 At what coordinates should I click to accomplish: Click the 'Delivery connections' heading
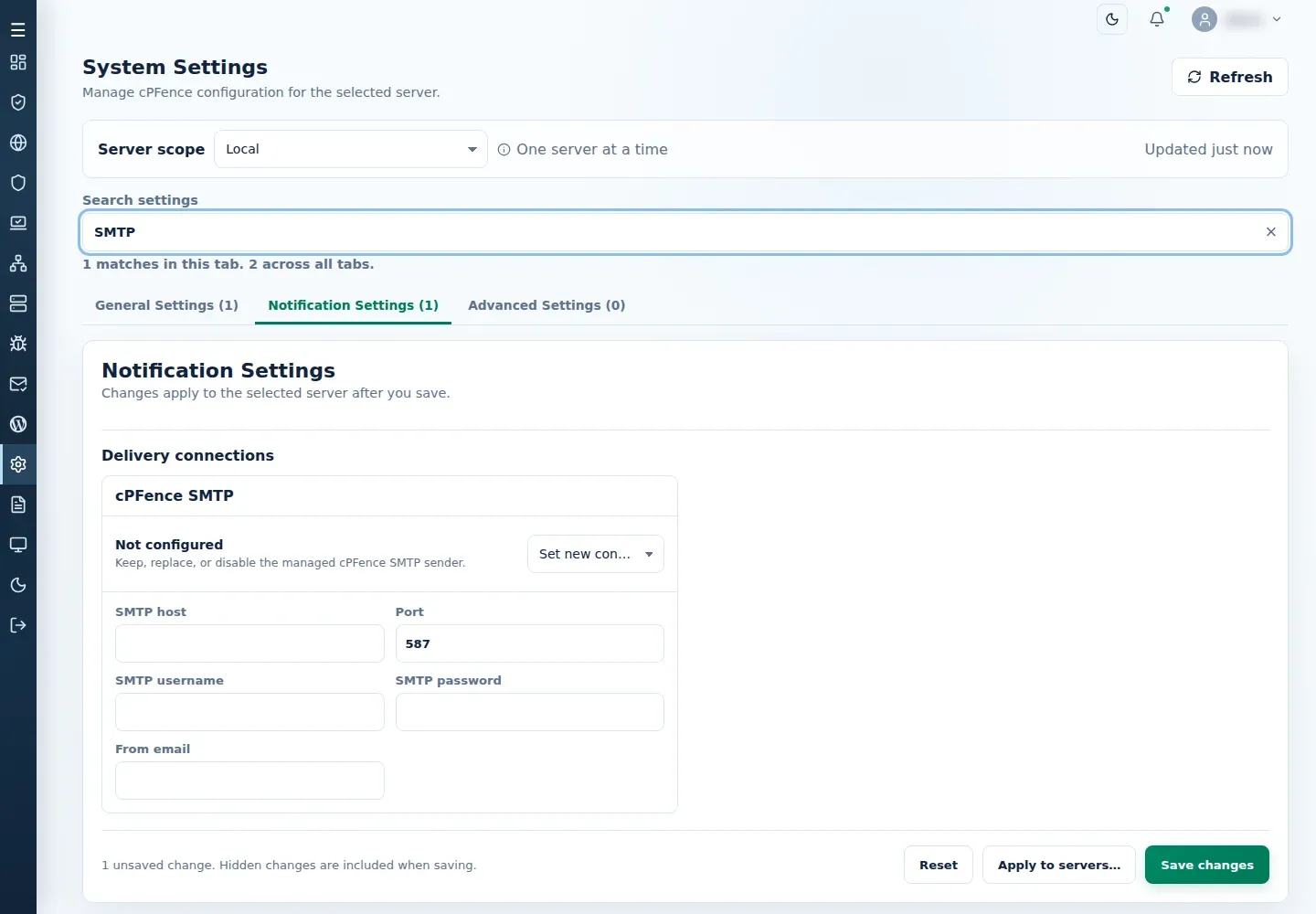(187, 455)
